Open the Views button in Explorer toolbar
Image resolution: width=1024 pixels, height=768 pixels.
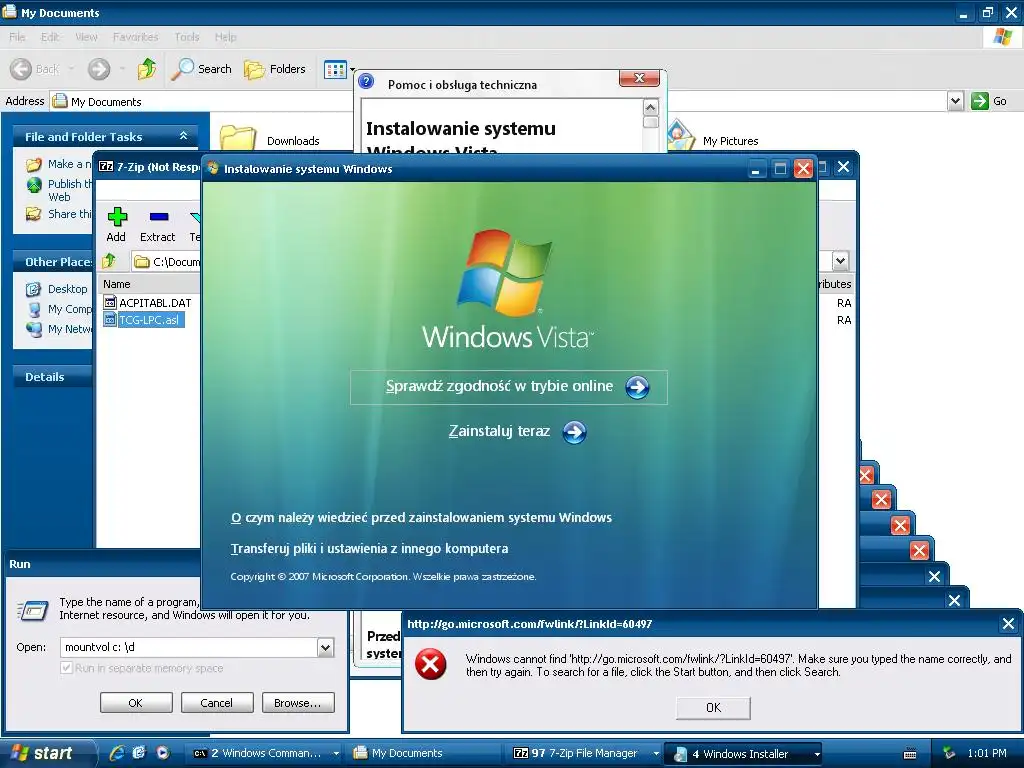(336, 69)
